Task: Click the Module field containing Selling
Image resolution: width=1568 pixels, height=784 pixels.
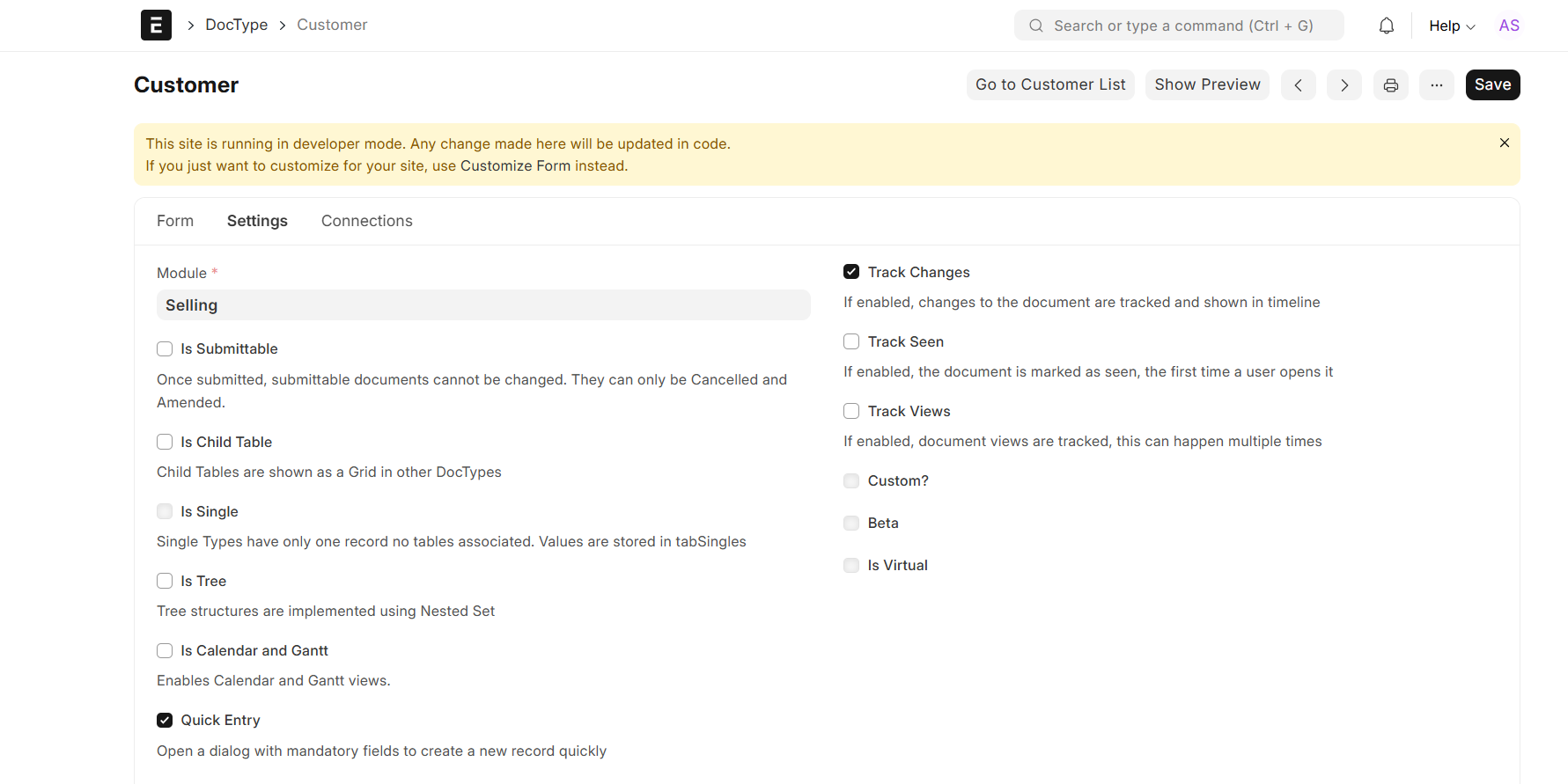Action: (482, 305)
